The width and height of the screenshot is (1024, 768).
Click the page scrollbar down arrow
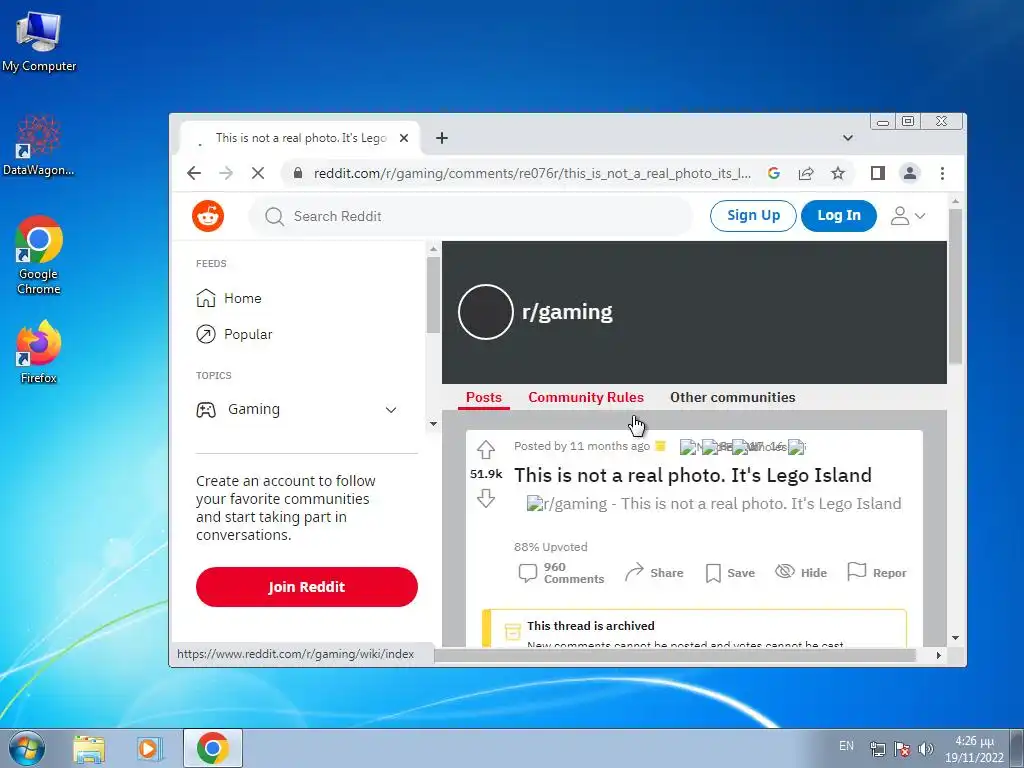pos(955,638)
